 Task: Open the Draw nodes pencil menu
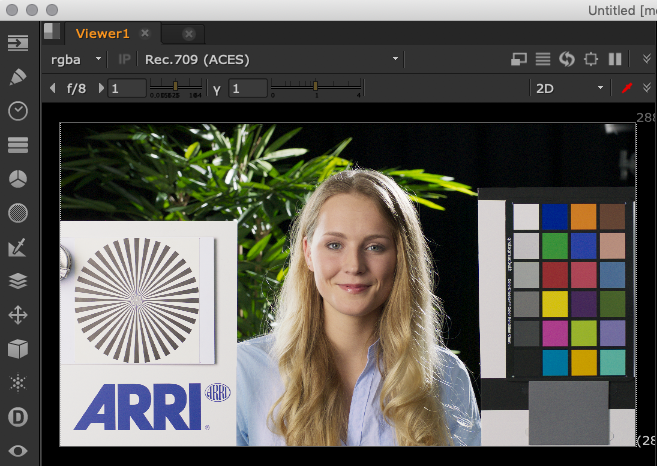pos(18,77)
